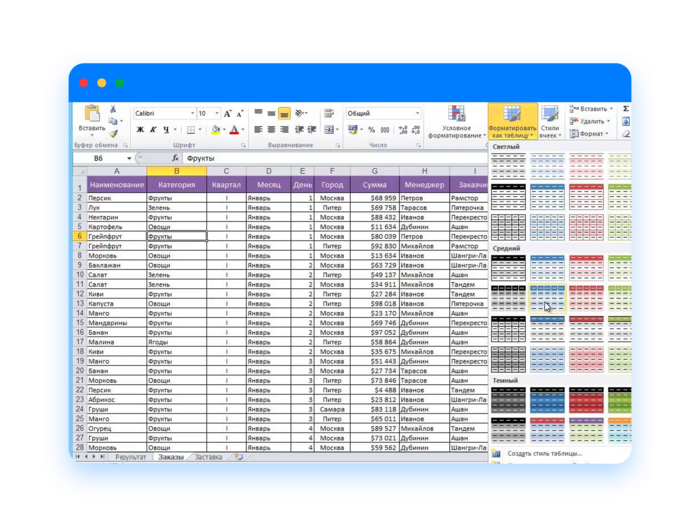Click the Merge and Center icon

[x=329, y=130]
